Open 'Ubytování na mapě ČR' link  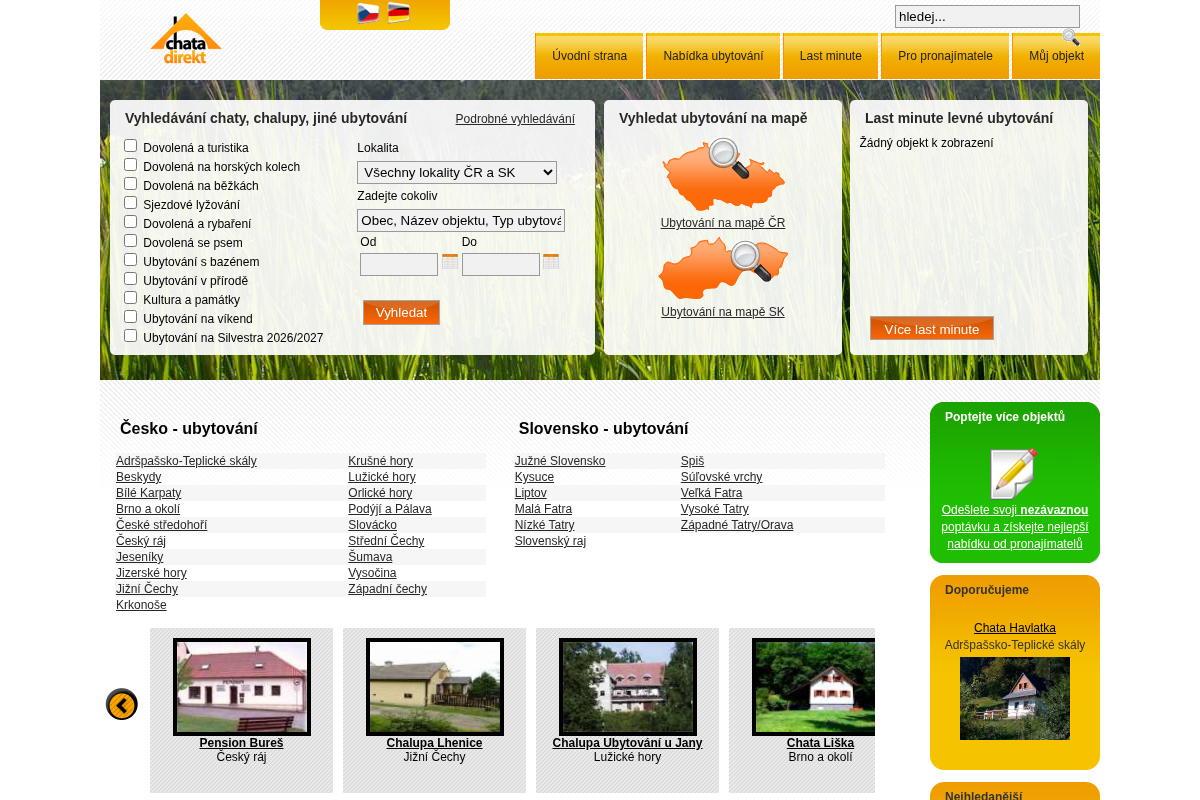(723, 223)
